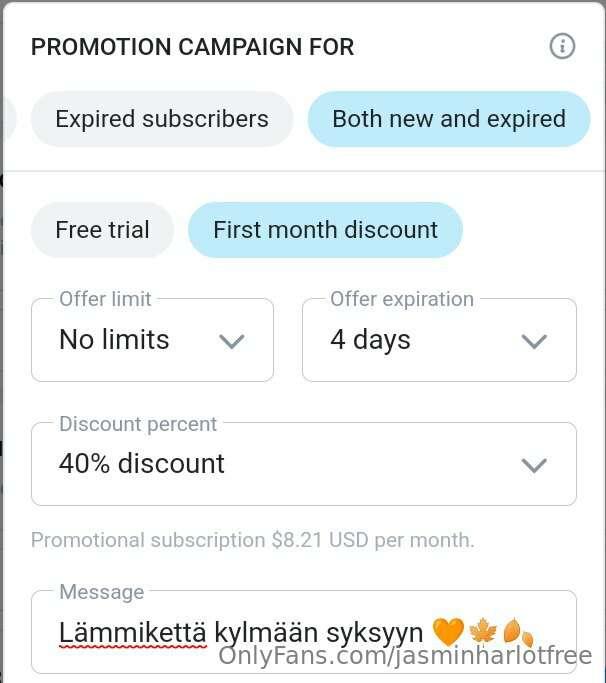The height and width of the screenshot is (683, 606).
Task: Click the maple leaf emoji in message
Action: click(483, 632)
